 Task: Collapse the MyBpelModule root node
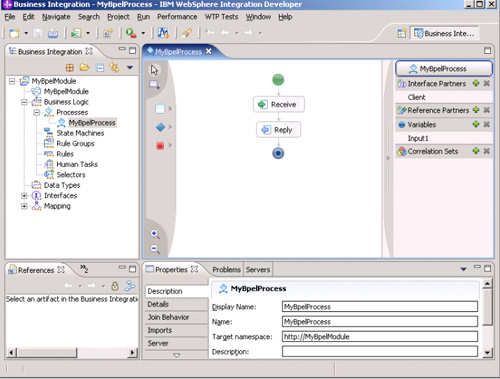[x=12, y=81]
